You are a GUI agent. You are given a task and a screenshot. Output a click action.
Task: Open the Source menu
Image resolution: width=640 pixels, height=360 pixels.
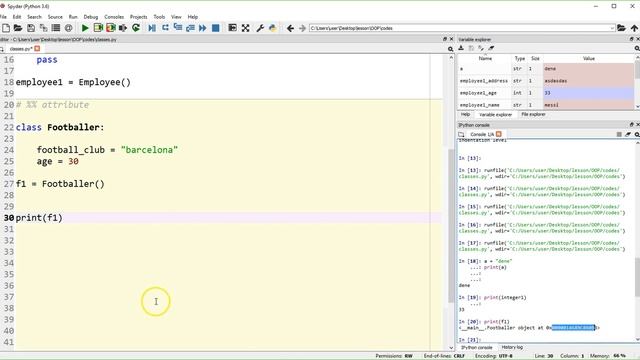click(55, 17)
